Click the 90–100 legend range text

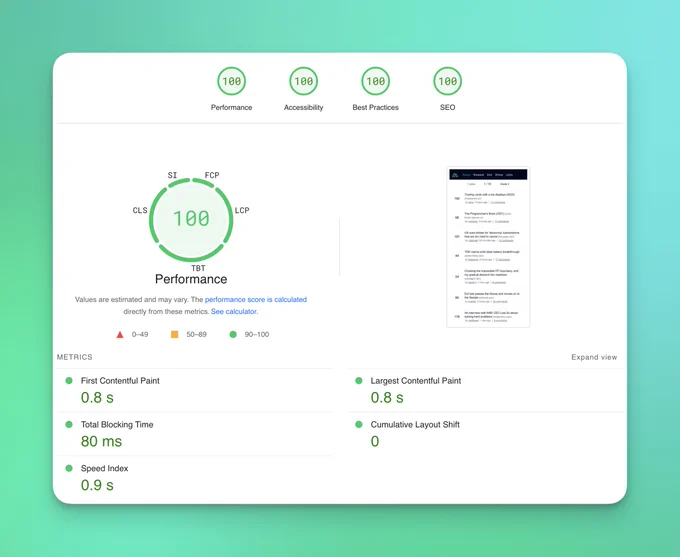point(257,334)
